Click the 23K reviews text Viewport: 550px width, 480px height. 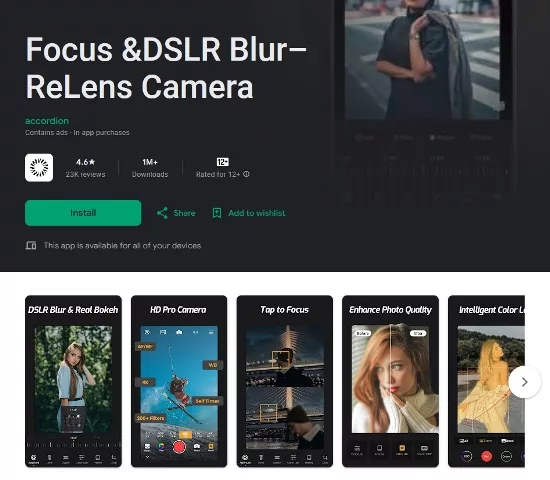pyautogui.click(x=85, y=174)
